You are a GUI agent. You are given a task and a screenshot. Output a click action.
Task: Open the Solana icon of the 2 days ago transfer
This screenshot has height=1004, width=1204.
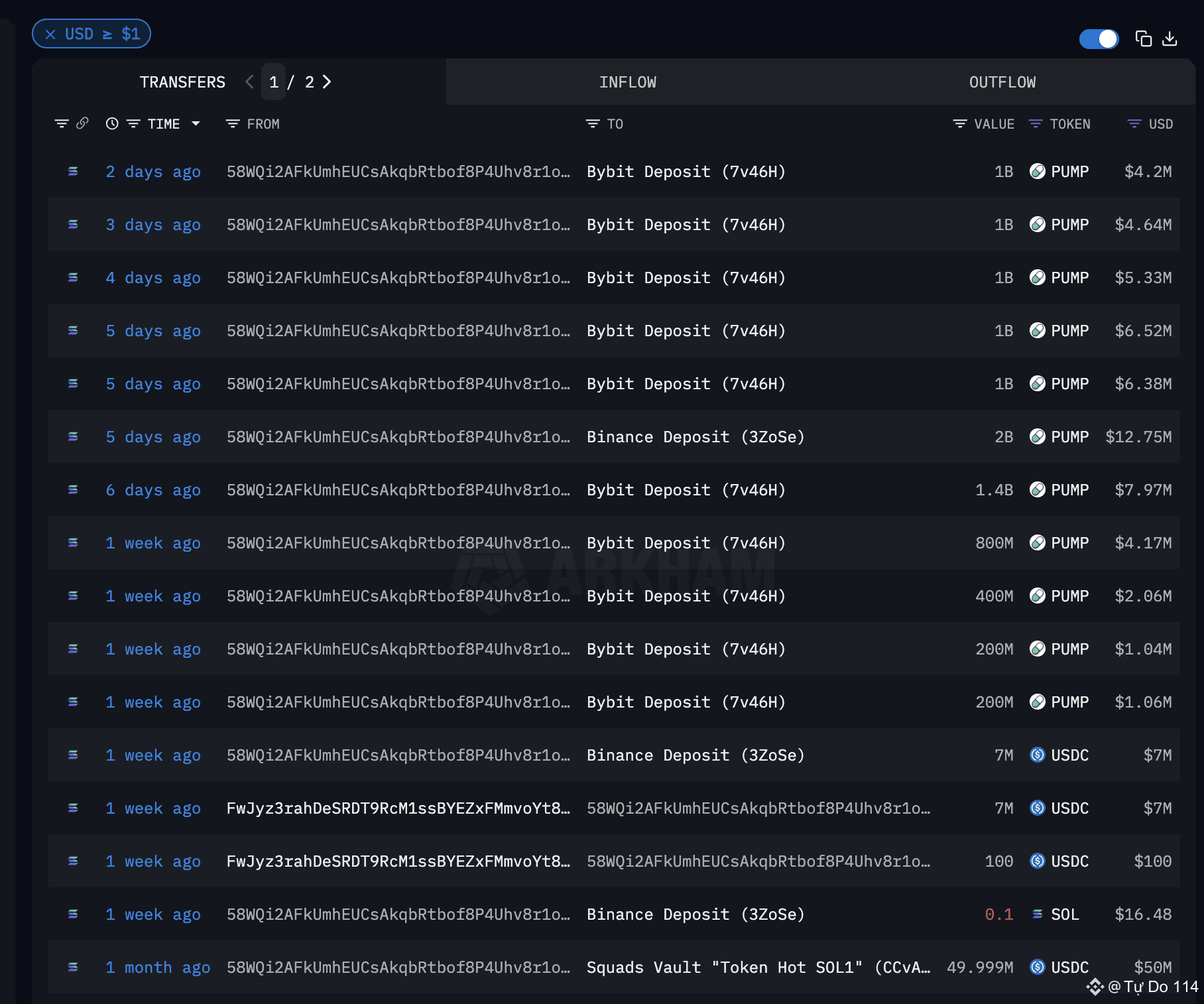[x=73, y=172]
